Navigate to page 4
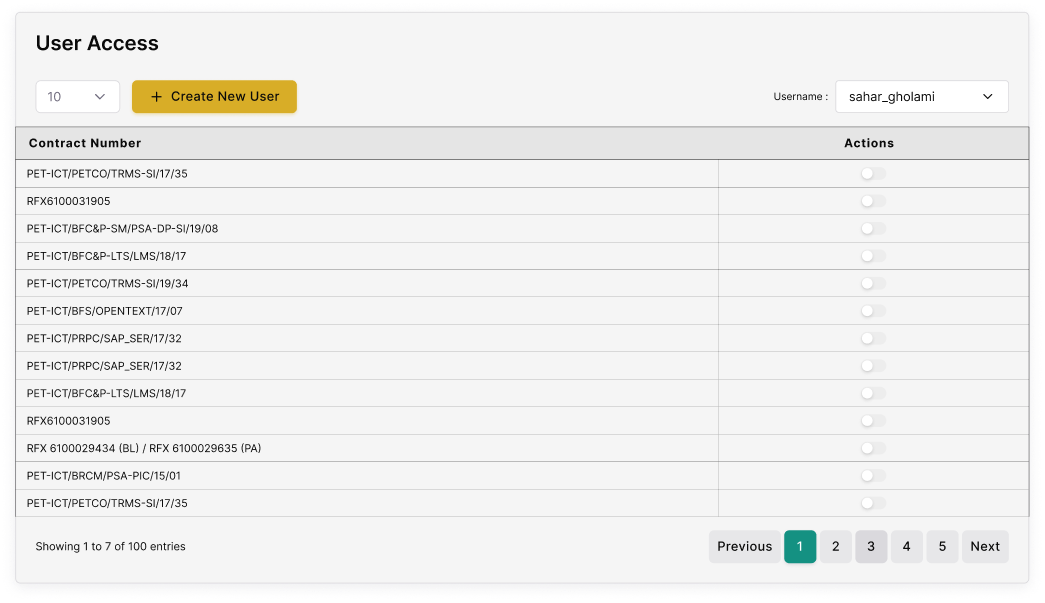1045x603 pixels. 906,547
